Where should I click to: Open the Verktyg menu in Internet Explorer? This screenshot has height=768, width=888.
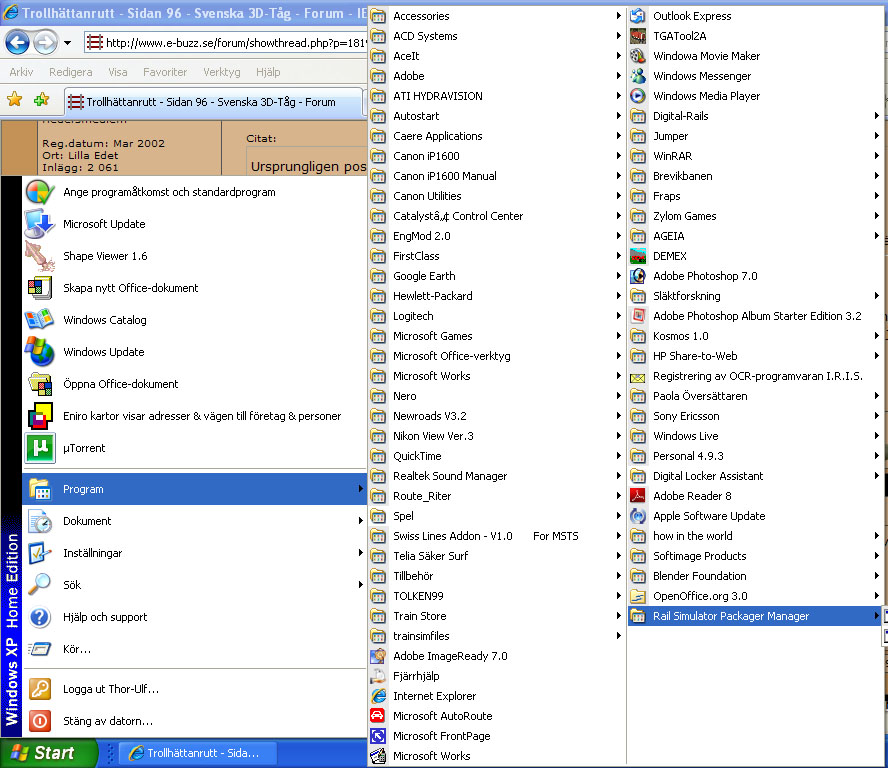221,72
